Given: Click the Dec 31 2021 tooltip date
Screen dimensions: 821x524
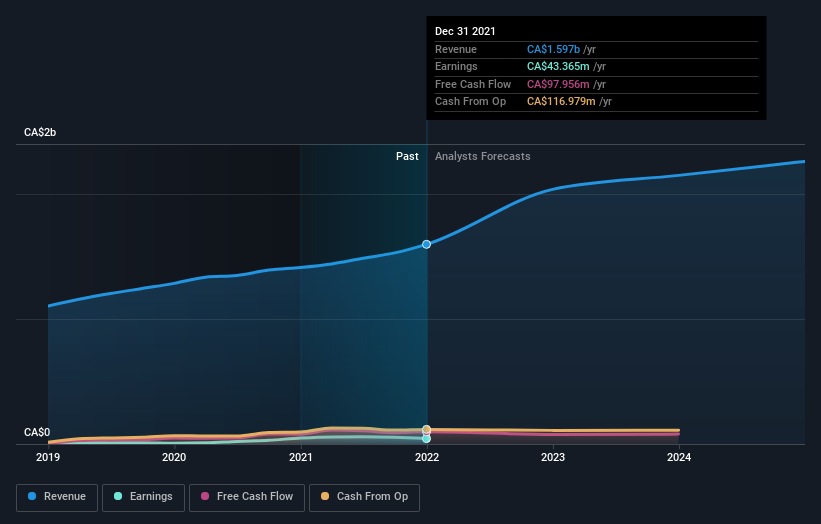Looking at the screenshot, I should [465, 31].
